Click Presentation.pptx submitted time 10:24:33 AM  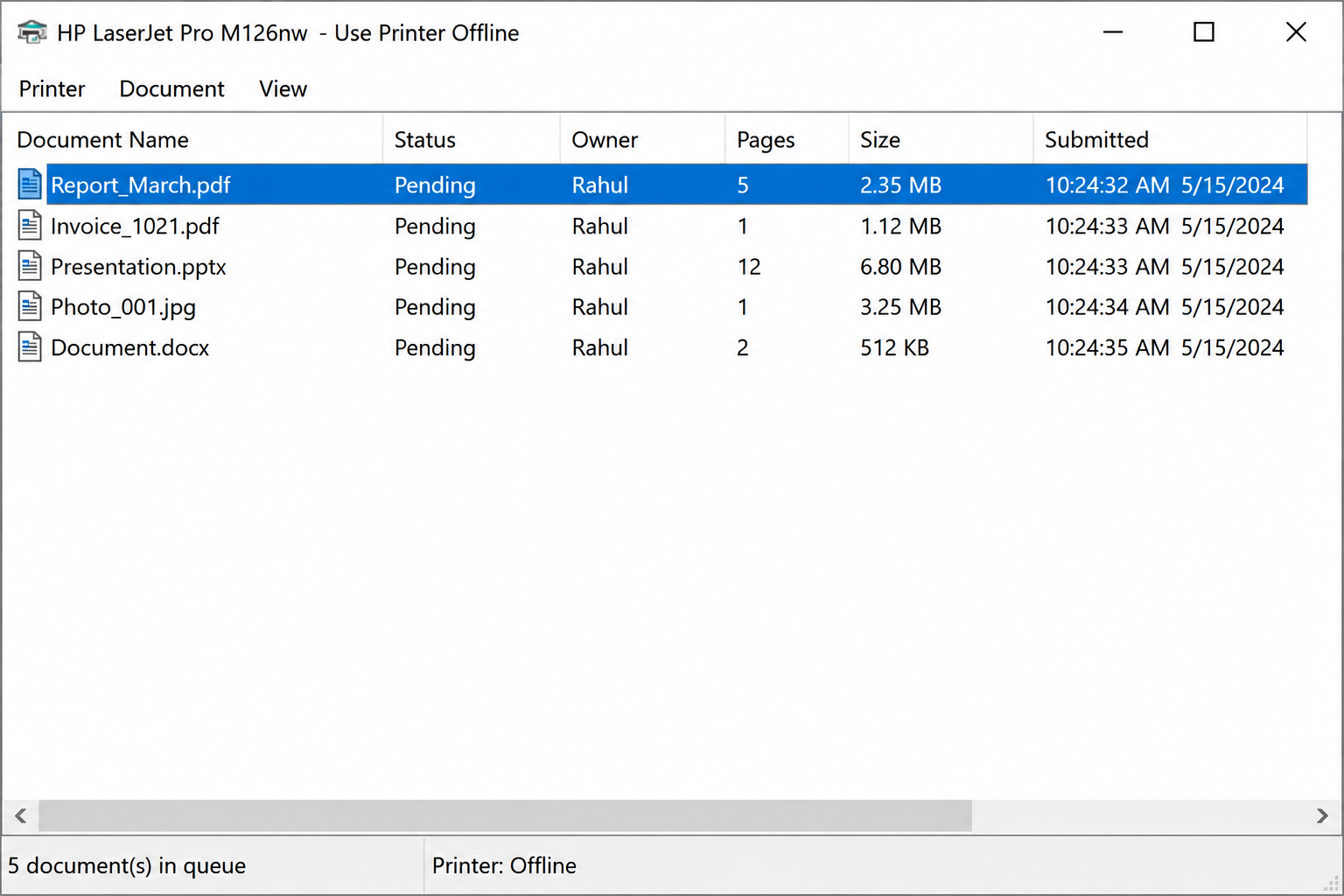[1165, 267]
